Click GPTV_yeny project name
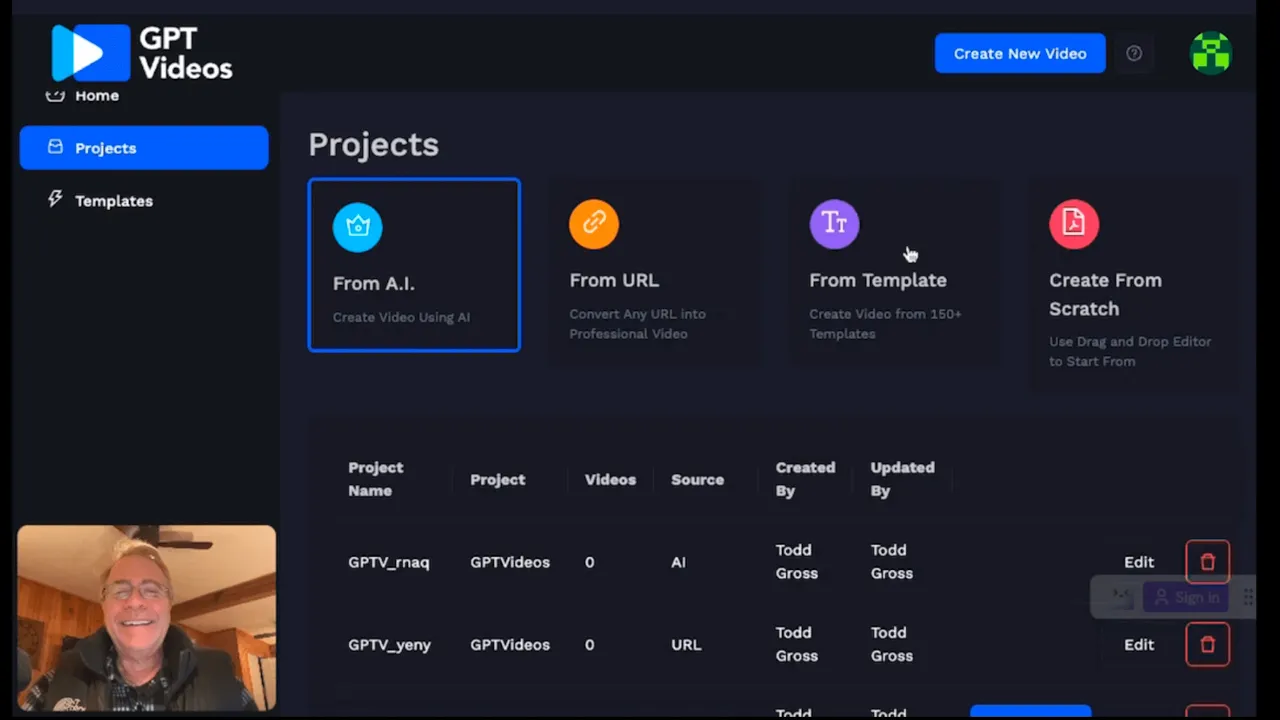Image resolution: width=1280 pixels, height=720 pixels. [389, 645]
